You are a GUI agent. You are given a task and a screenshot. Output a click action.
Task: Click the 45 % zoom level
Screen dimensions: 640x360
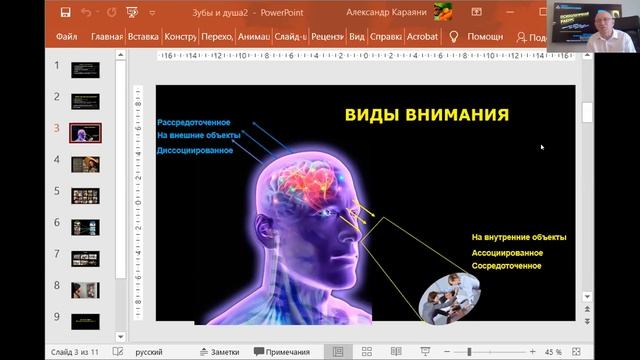click(553, 352)
